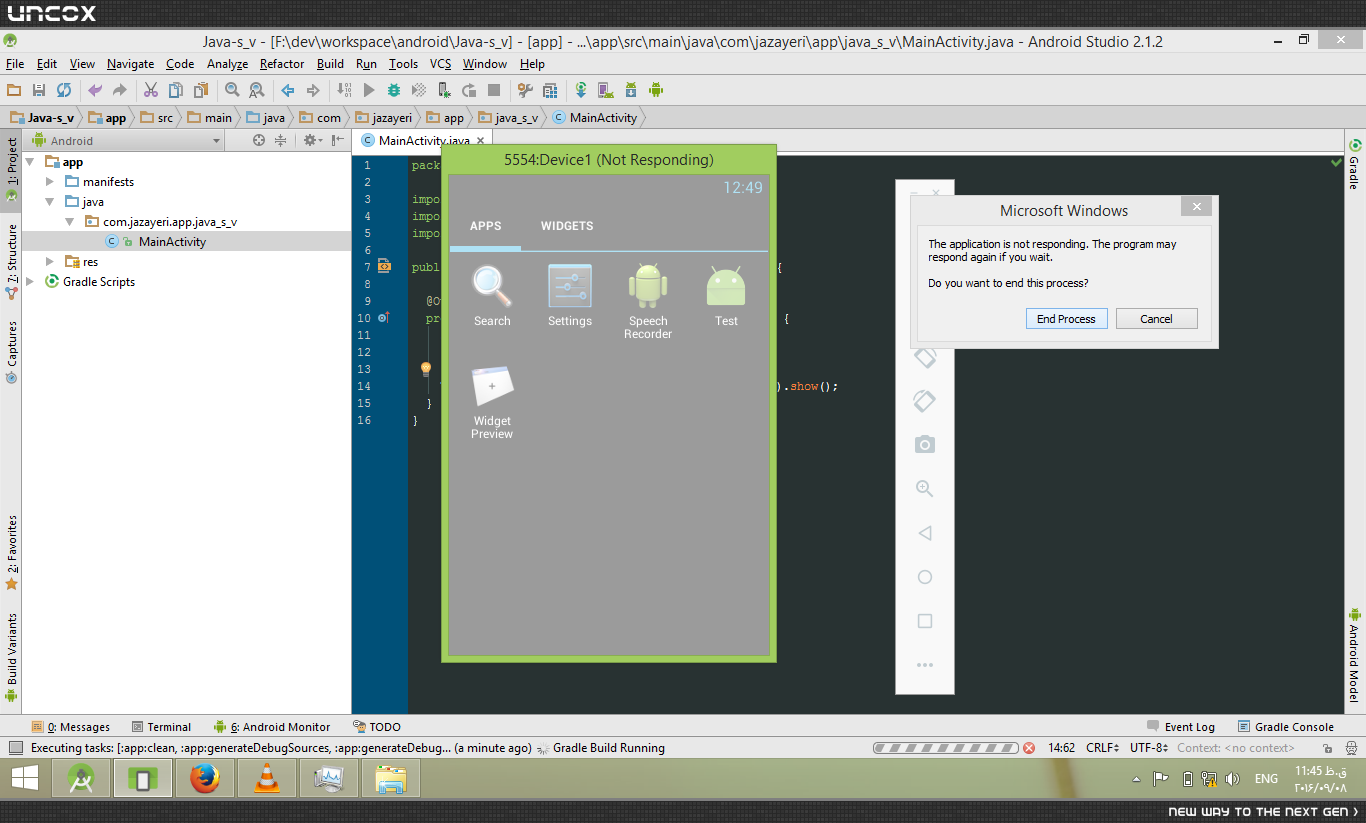Open the VCS menu
The height and width of the screenshot is (823, 1366).
pyautogui.click(x=441, y=64)
